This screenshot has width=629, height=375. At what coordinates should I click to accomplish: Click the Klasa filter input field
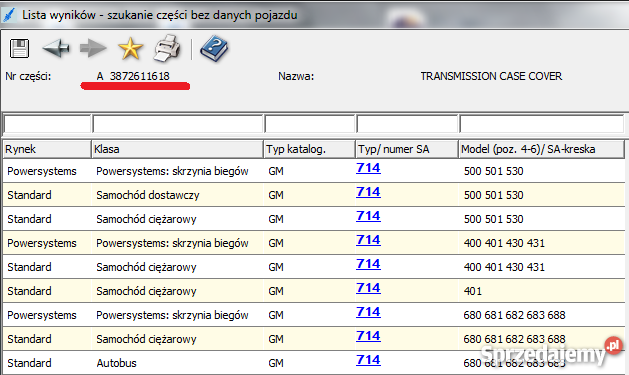tap(178, 124)
